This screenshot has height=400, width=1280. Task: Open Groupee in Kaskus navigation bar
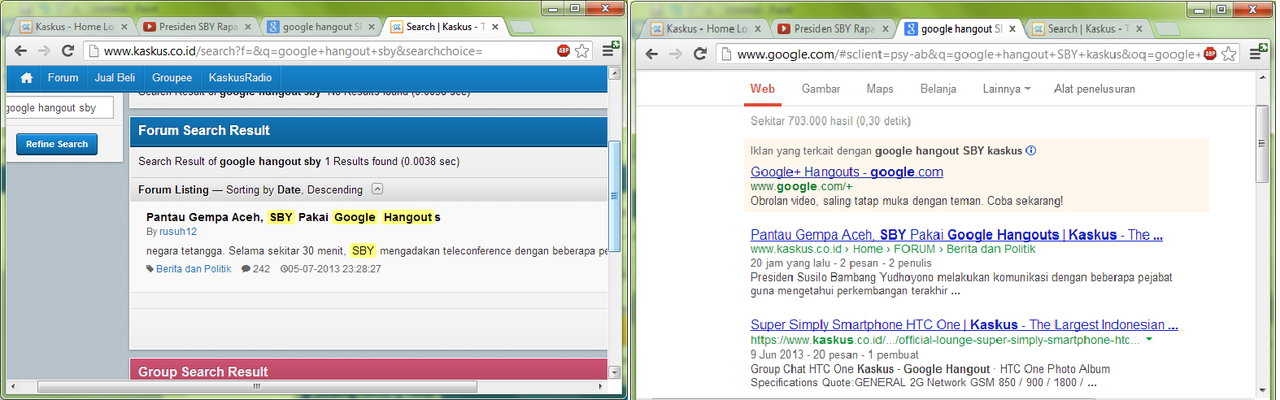(171, 78)
